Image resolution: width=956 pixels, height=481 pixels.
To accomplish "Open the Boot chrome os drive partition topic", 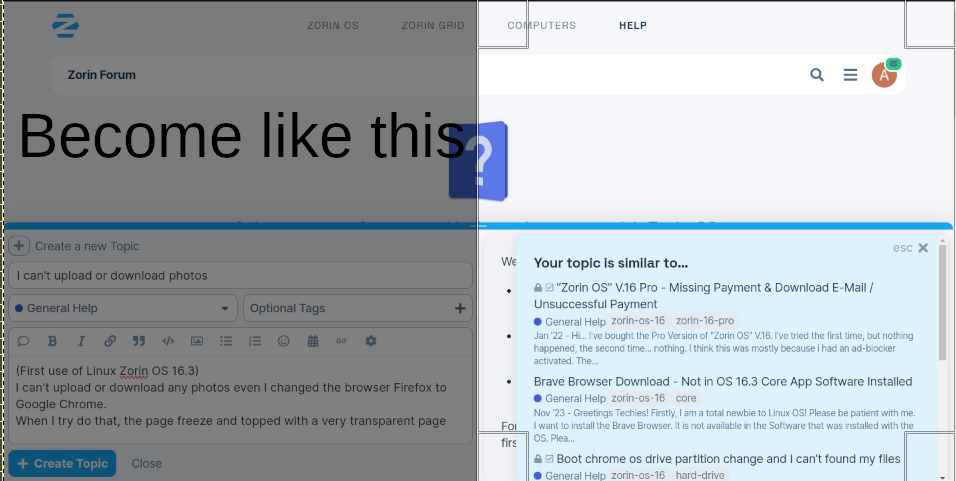I will pyautogui.click(x=728, y=458).
